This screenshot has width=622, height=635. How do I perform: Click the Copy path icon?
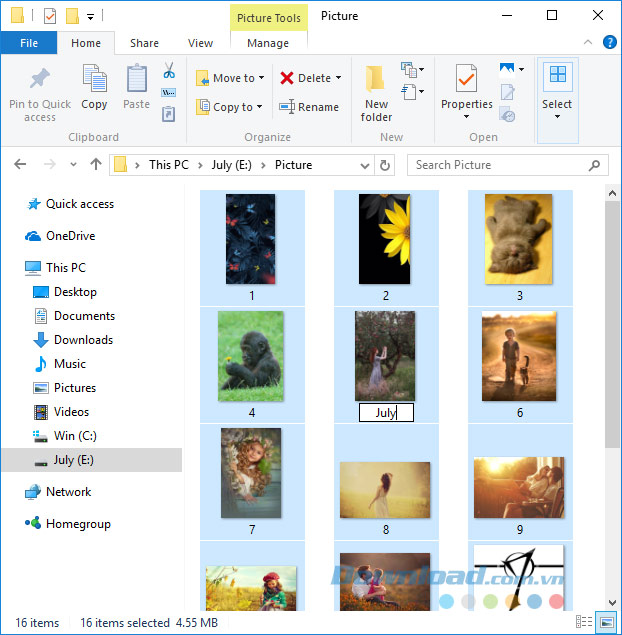click(x=168, y=92)
